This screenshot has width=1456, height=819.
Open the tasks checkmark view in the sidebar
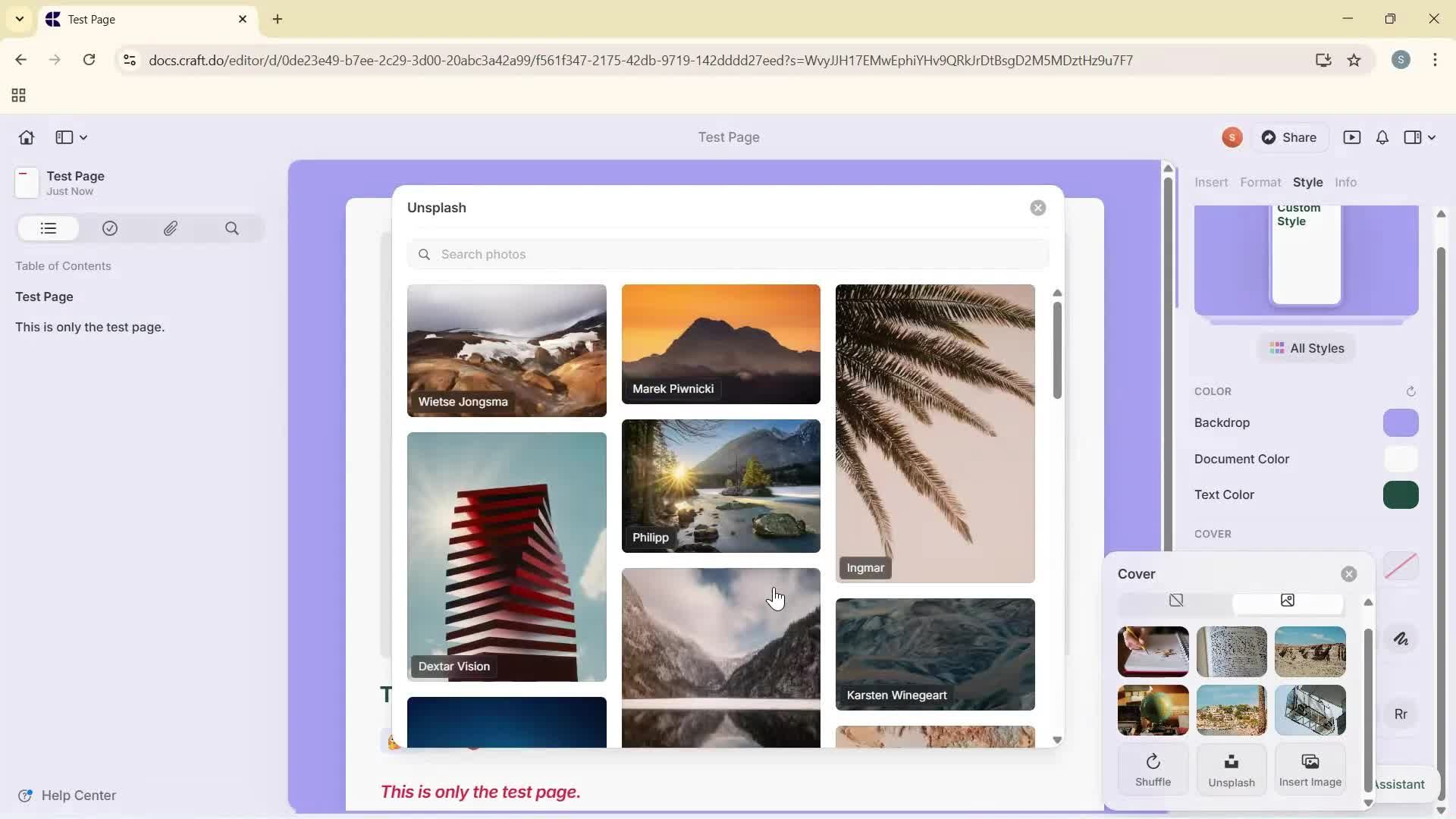coord(110,228)
